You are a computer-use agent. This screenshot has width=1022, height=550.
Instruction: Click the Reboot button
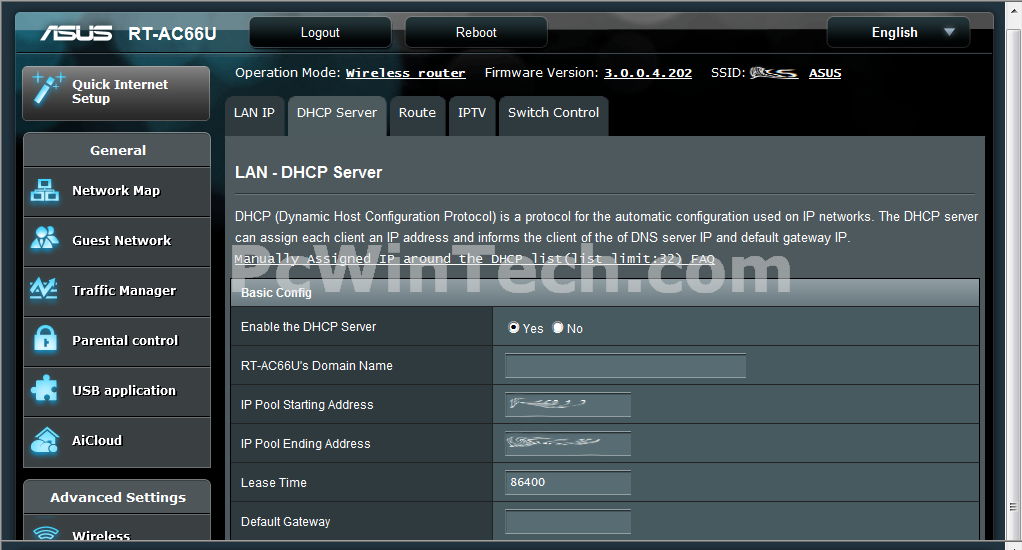pos(476,33)
